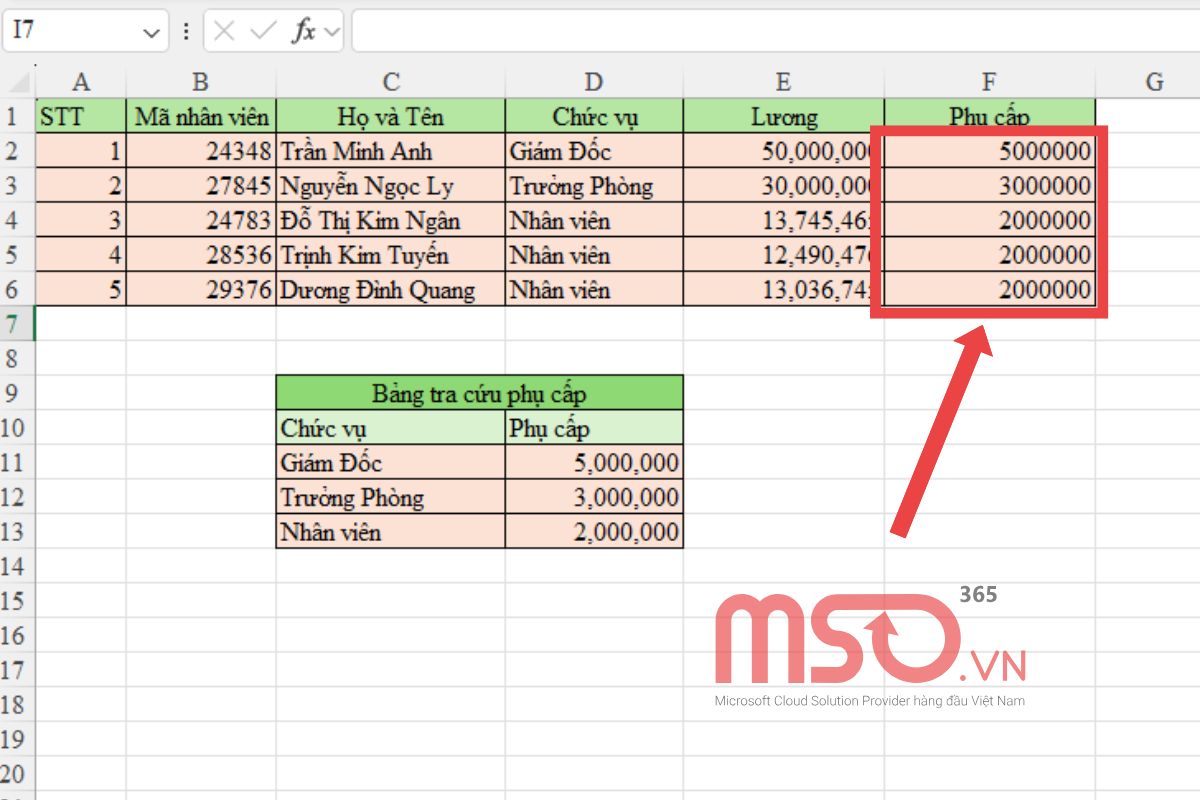Click the Enter checkmark icon in formula bar
Image resolution: width=1200 pixels, height=800 pixels.
263,31
